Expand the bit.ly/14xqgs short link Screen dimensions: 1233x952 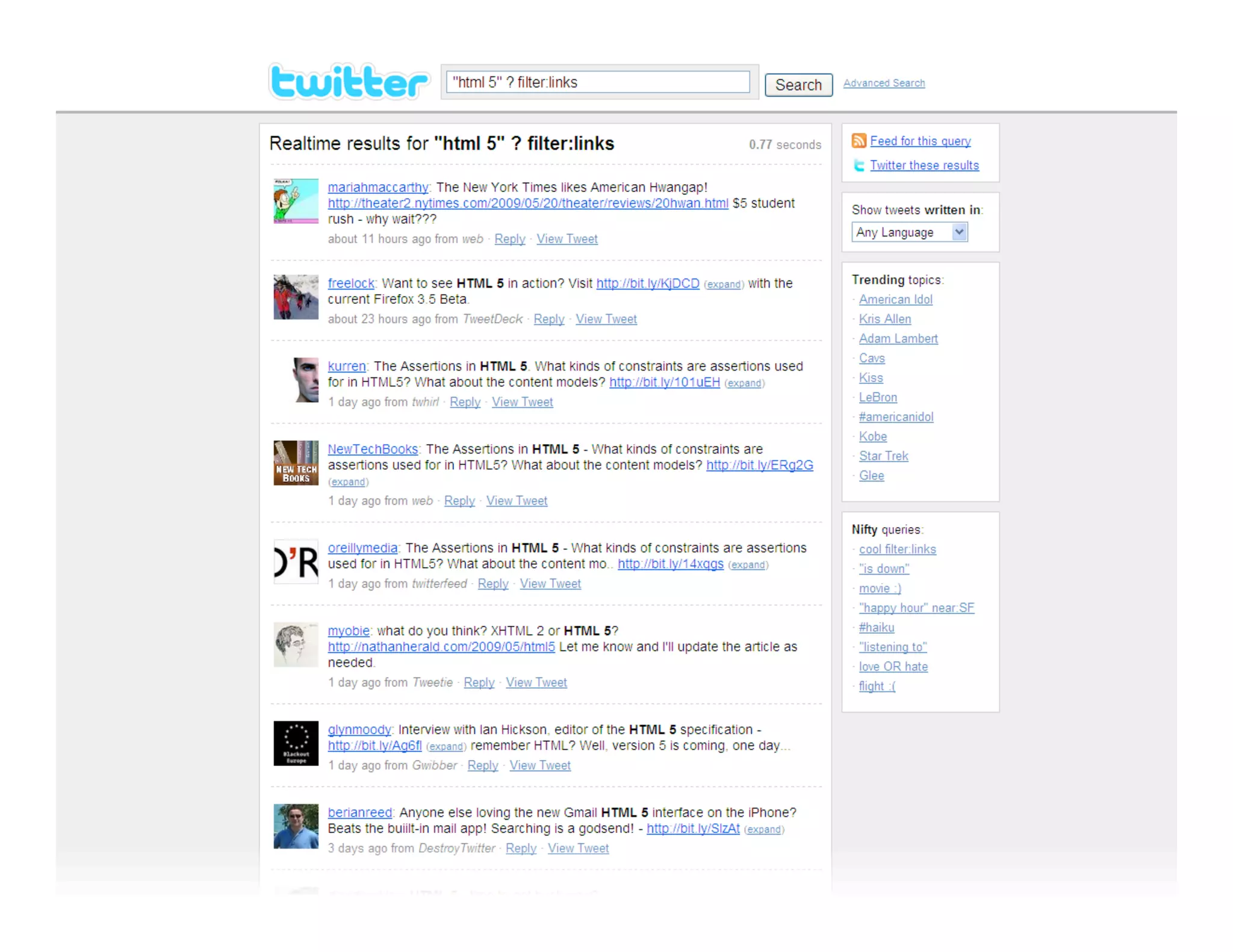tap(748, 564)
